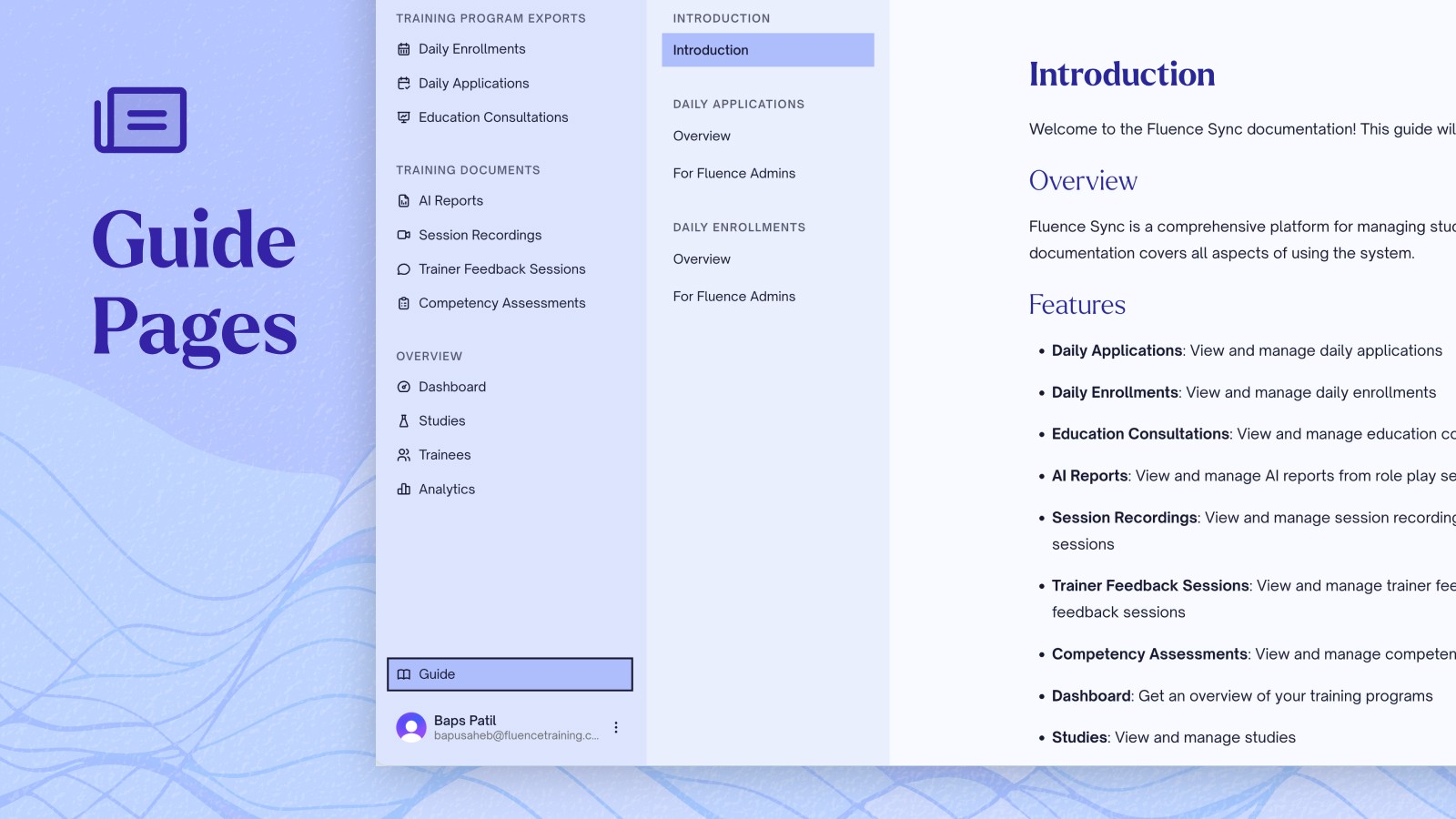Click the Introduction page heading
Image resolution: width=1456 pixels, height=819 pixels.
(1122, 75)
